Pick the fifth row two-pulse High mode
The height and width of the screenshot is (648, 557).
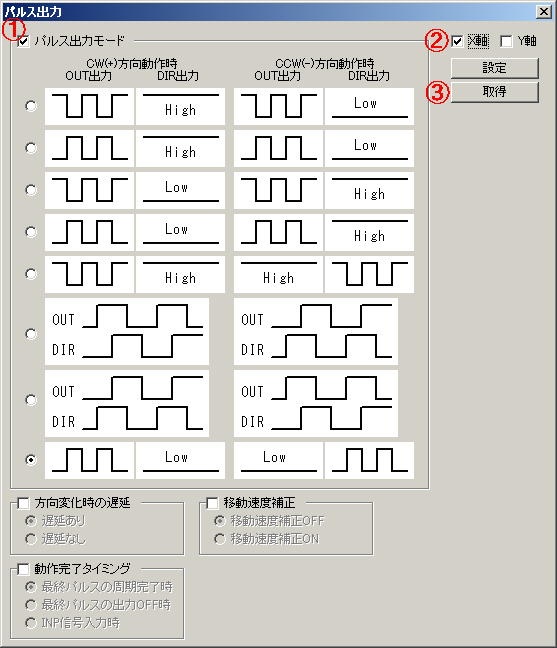tap(31, 274)
